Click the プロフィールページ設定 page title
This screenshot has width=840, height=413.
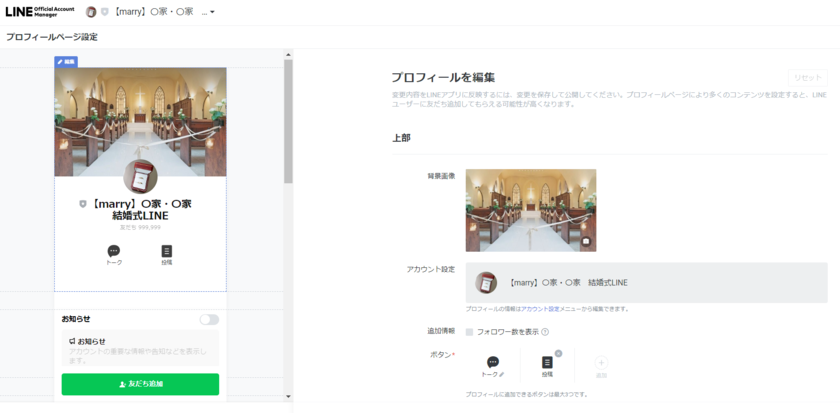click(52, 37)
